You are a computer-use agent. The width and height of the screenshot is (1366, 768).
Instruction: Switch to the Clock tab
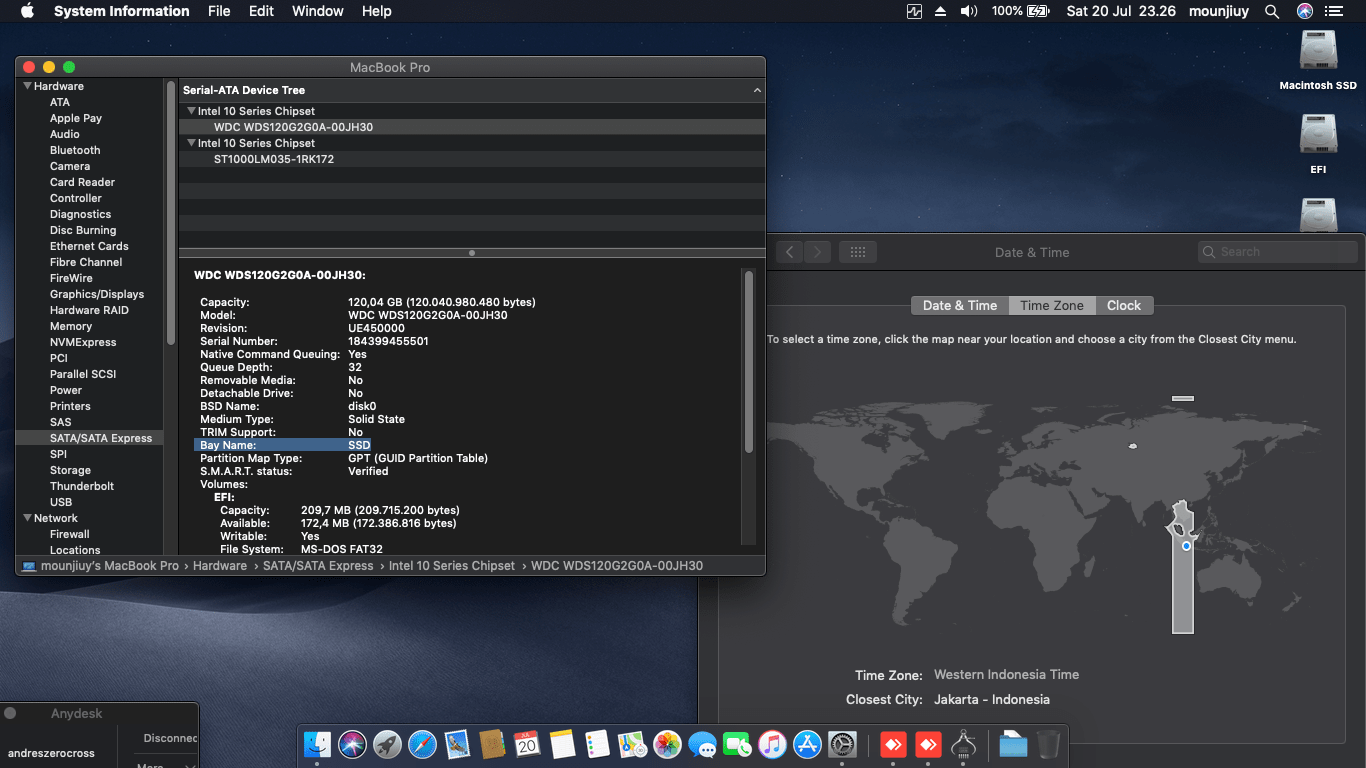coord(1124,305)
